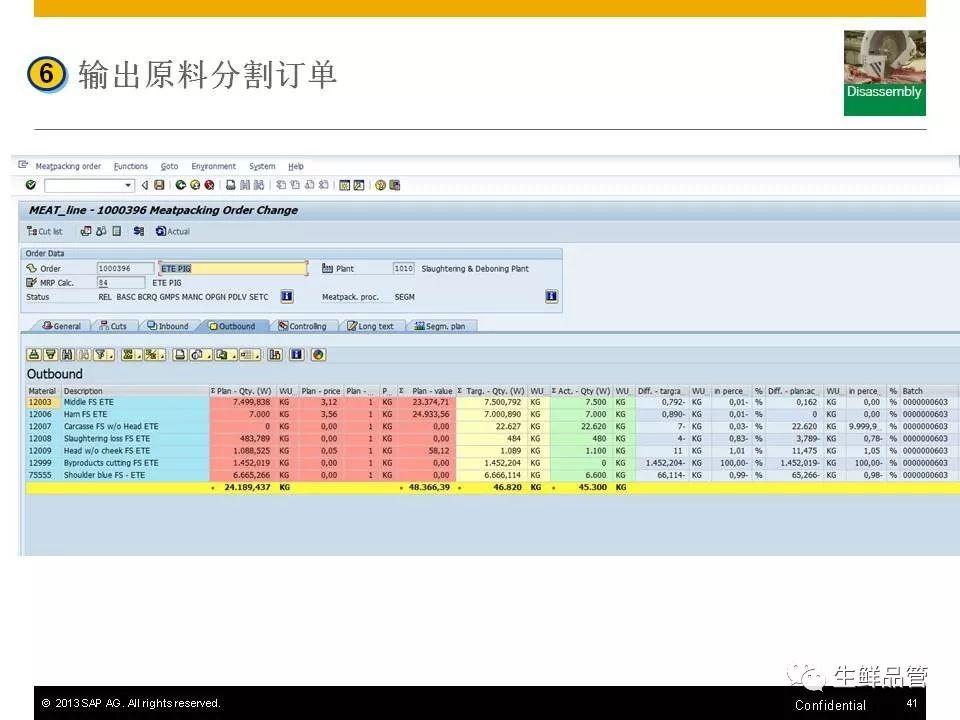Click the Cut list button
The image size is (960, 720).
[x=45, y=231]
